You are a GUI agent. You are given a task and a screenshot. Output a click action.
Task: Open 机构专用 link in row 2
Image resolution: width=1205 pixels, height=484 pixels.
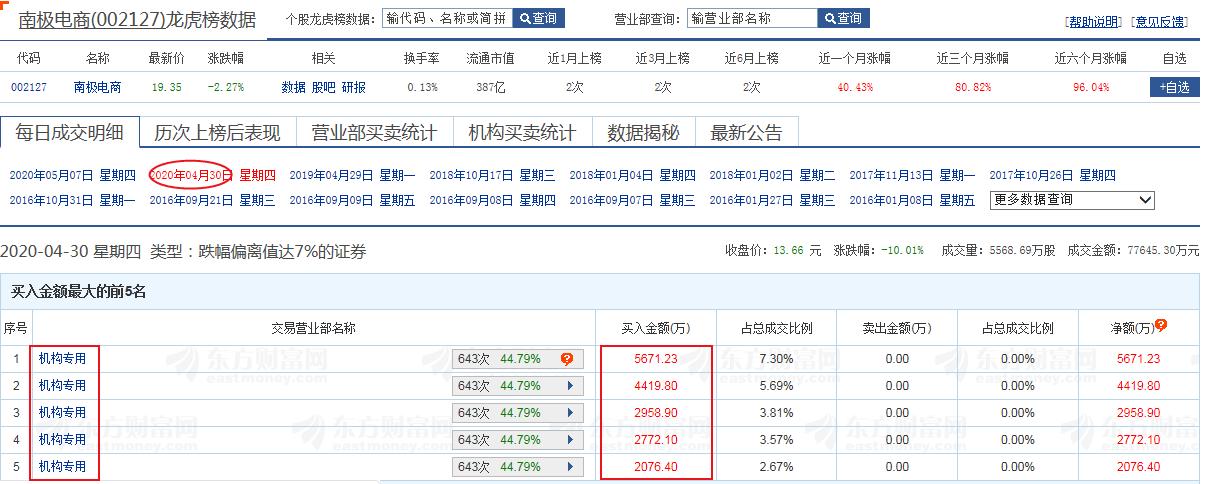62,385
